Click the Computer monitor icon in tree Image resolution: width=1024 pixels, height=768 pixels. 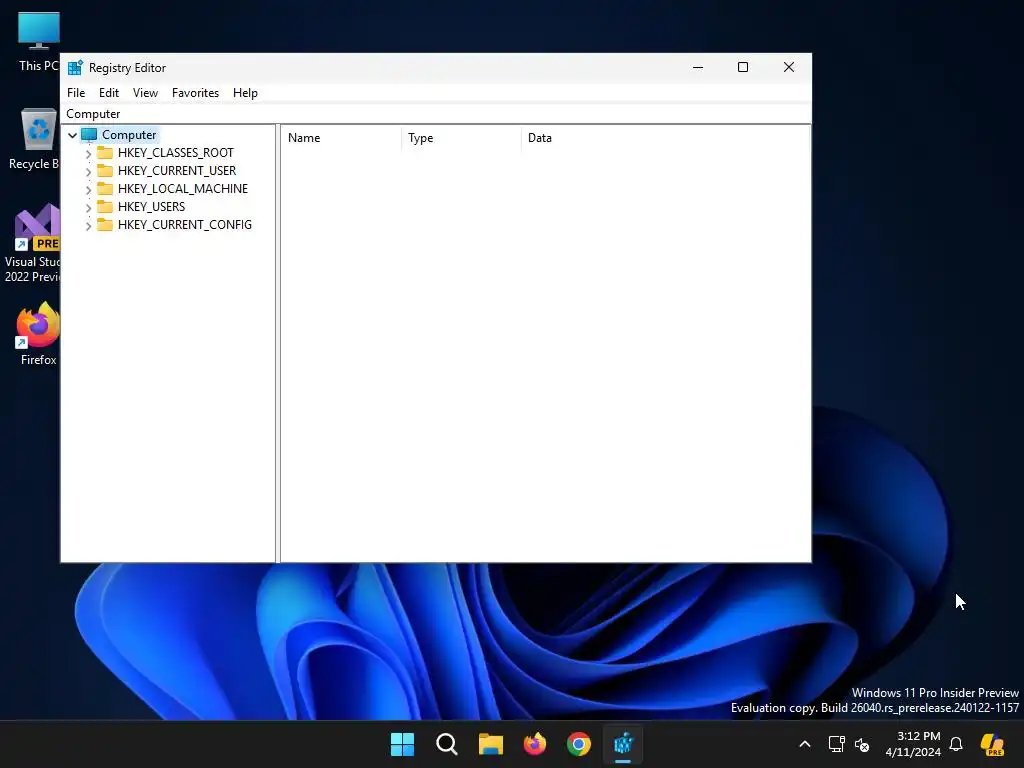(x=89, y=135)
